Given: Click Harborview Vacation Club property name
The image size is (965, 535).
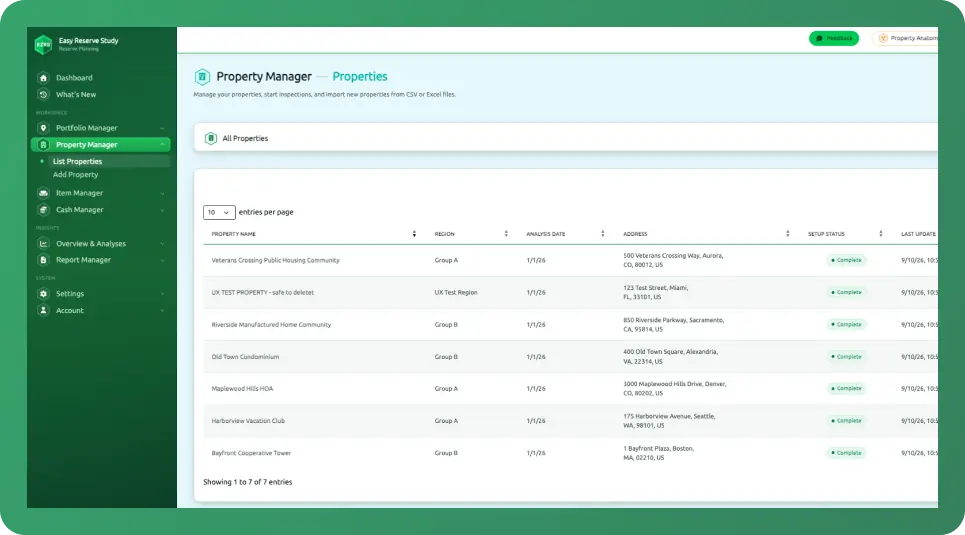Looking at the screenshot, I should click(x=248, y=421).
